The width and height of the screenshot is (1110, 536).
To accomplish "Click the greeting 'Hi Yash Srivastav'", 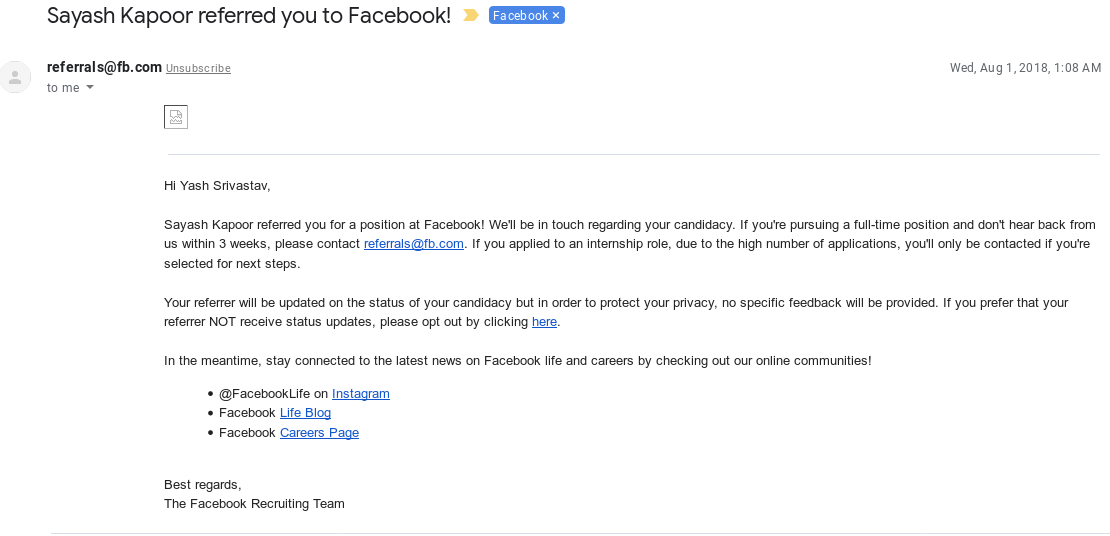I will pyautogui.click(x=217, y=186).
